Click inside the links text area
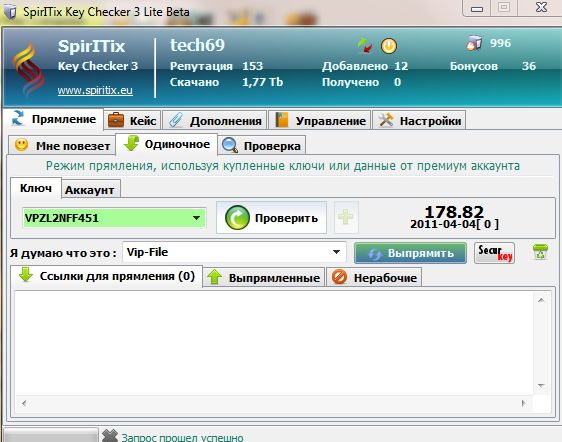This screenshot has width=562, height=442. tap(274, 343)
